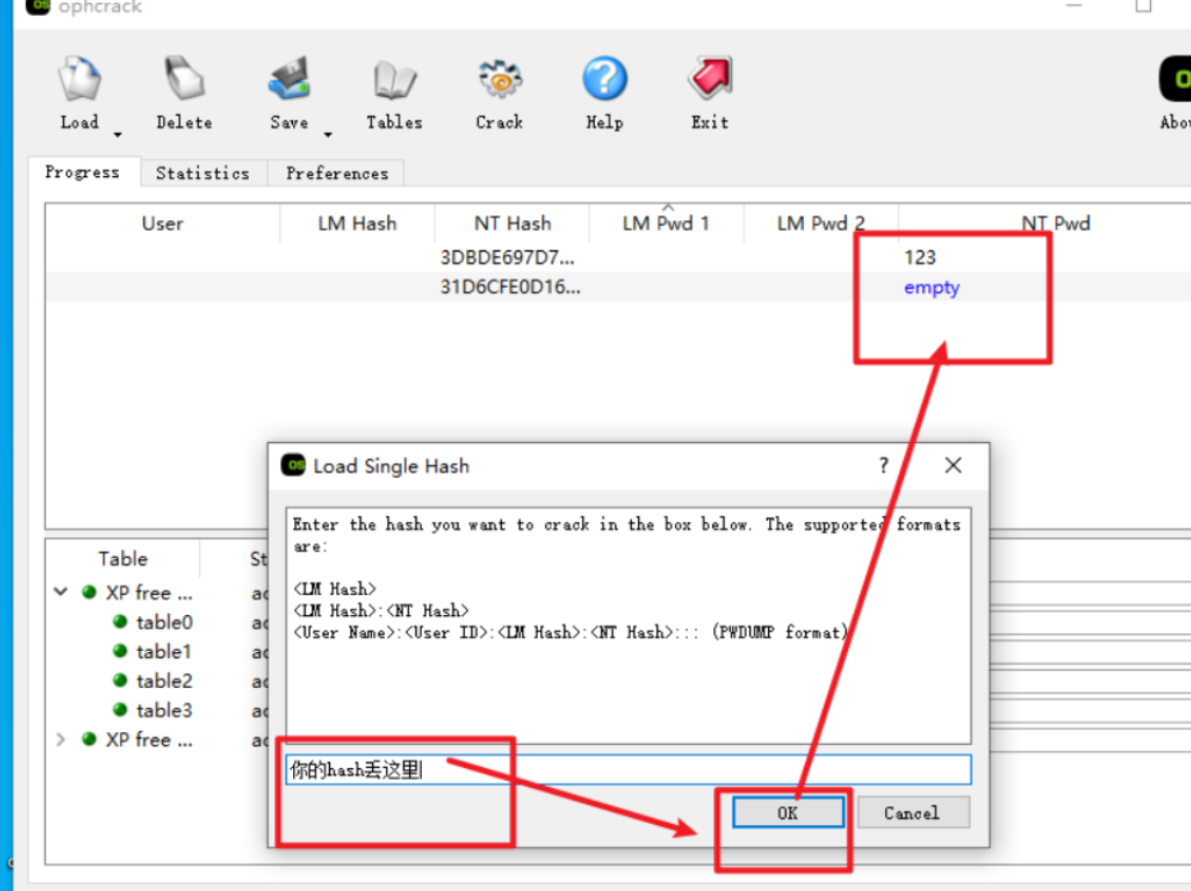1191x891 pixels.
Task: Click the green status dot beside table0
Action: coord(120,621)
